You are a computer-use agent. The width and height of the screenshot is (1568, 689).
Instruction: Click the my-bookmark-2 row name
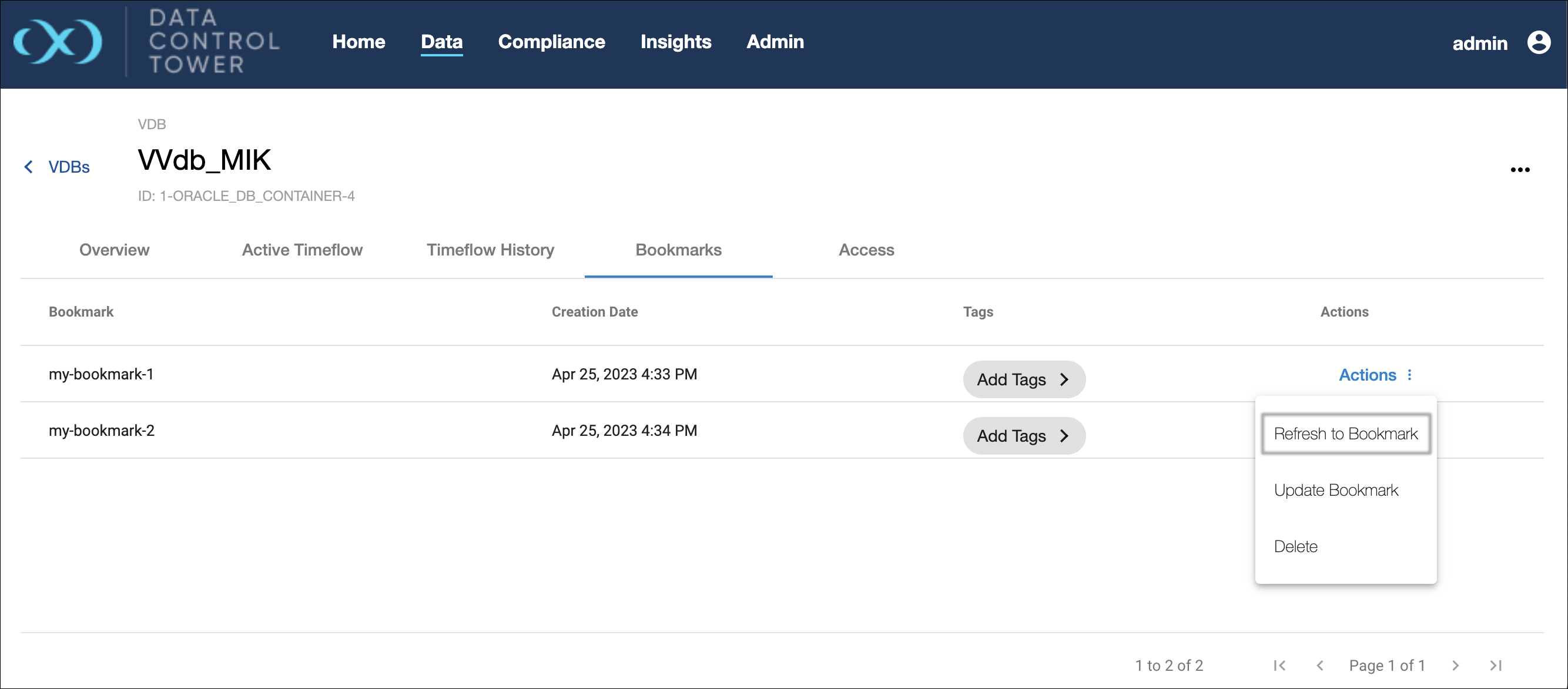pos(102,431)
